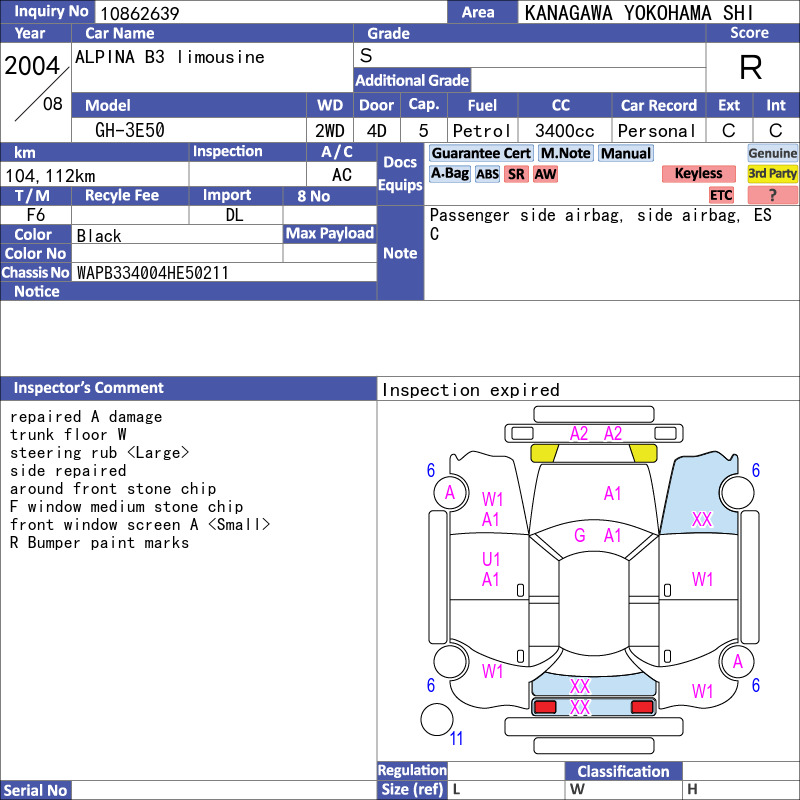Select the DL import value
Screen dimensions: 800x800
(x=234, y=215)
